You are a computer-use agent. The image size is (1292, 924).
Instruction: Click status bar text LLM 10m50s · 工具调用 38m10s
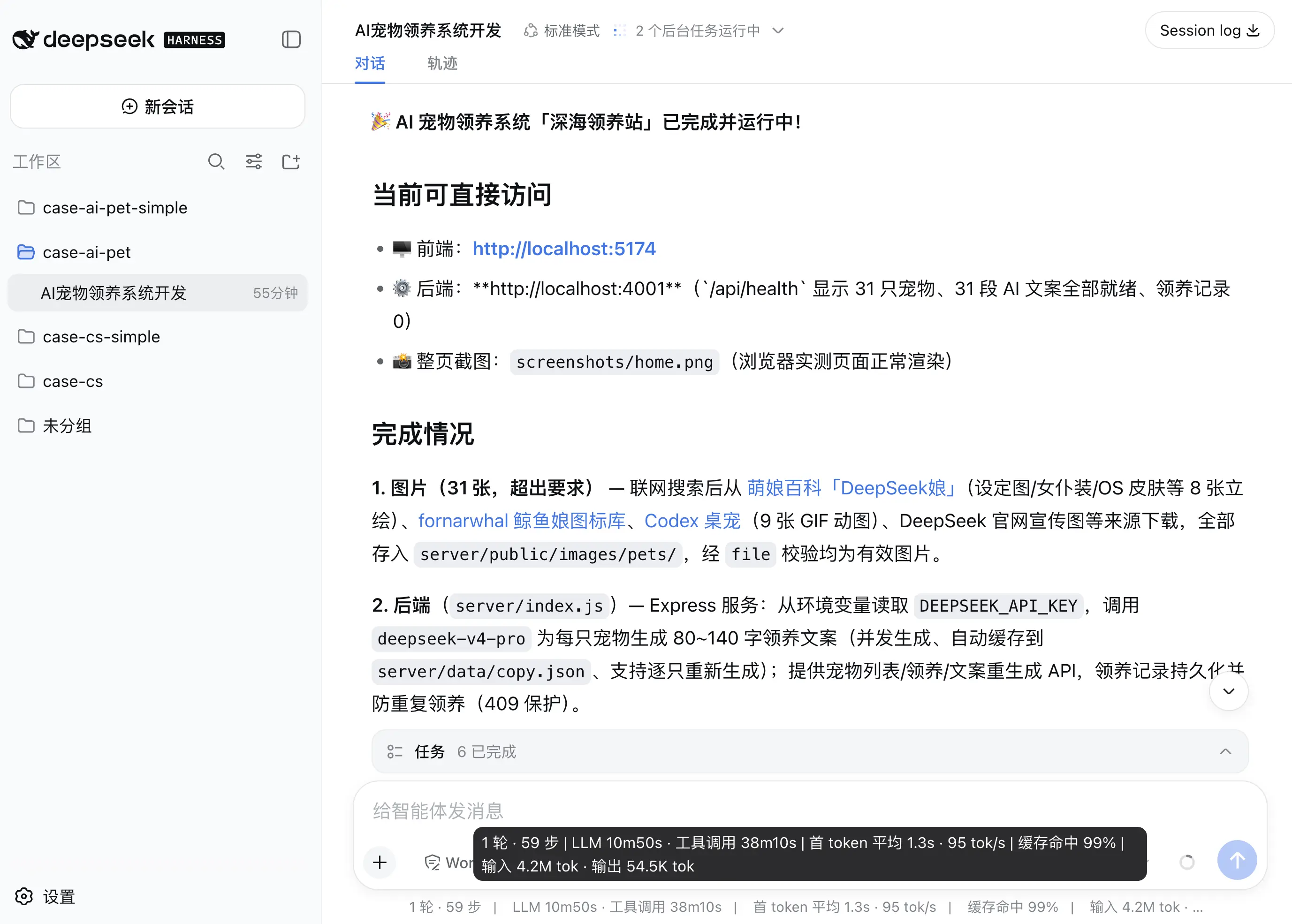click(x=617, y=907)
